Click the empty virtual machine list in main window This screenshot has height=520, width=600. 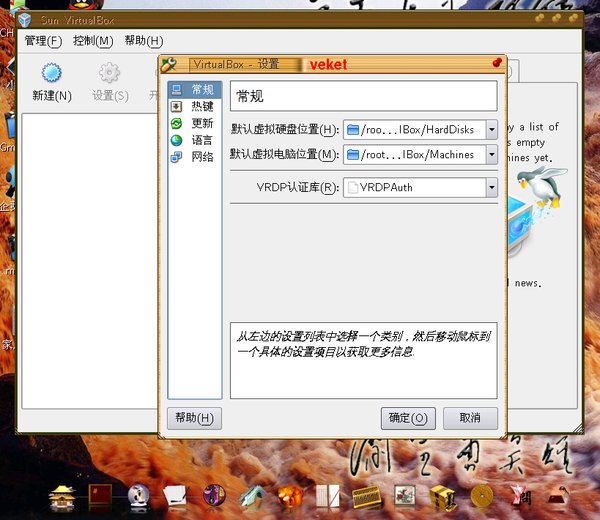(90, 261)
